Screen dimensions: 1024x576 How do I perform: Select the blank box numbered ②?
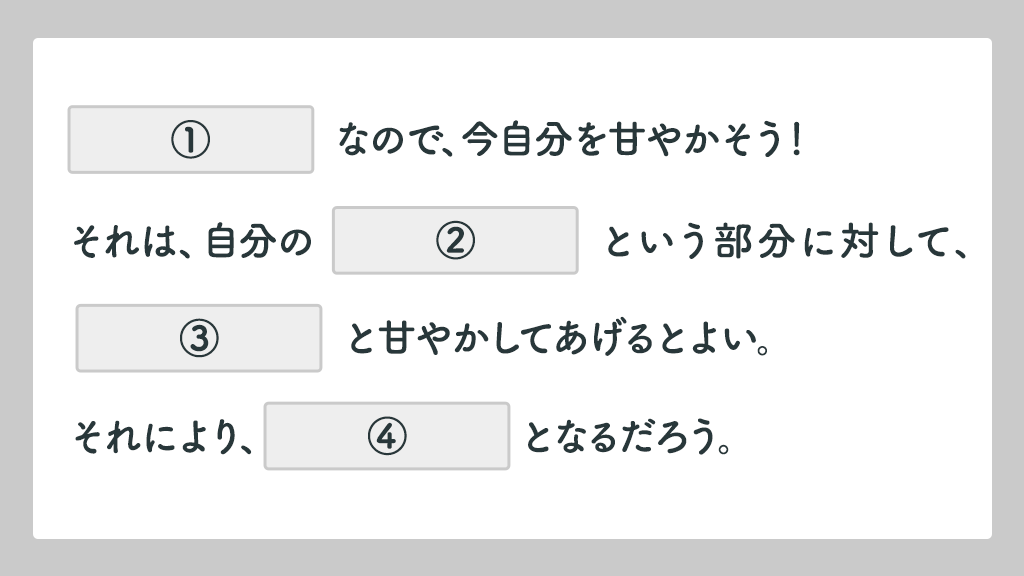[x=455, y=240]
